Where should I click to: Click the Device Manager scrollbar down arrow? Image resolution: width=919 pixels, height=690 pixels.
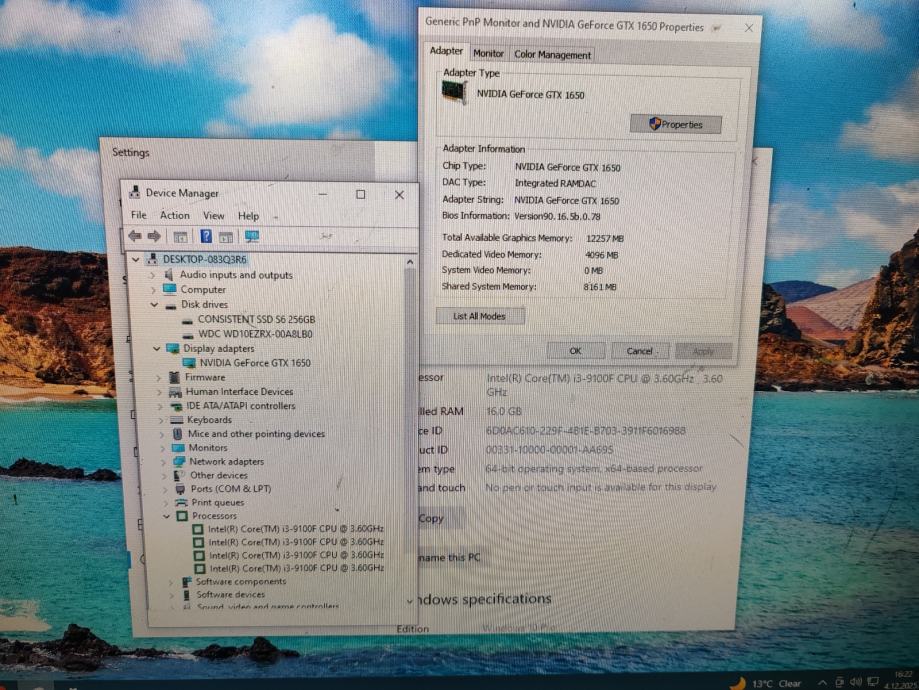pyautogui.click(x=410, y=601)
